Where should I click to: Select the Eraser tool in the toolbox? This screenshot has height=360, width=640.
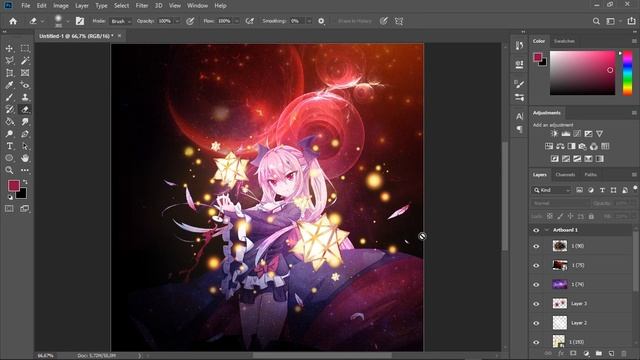(x=25, y=109)
